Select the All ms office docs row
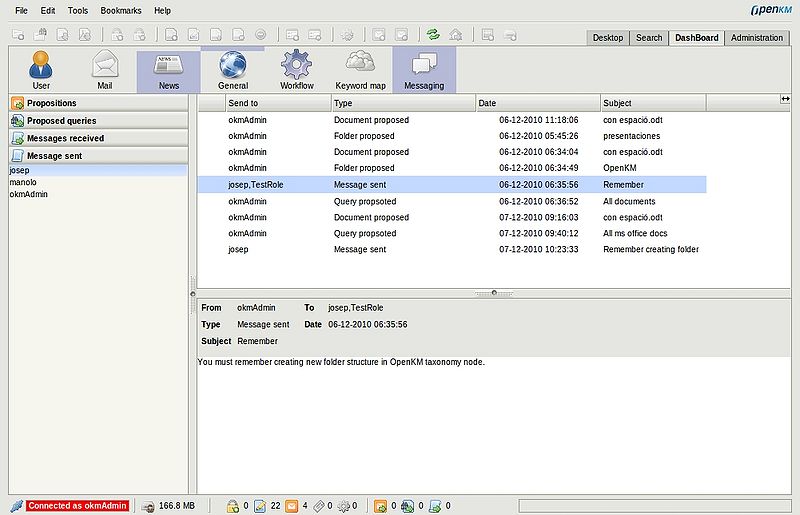Screen dimensions: 800x515 [452, 233]
